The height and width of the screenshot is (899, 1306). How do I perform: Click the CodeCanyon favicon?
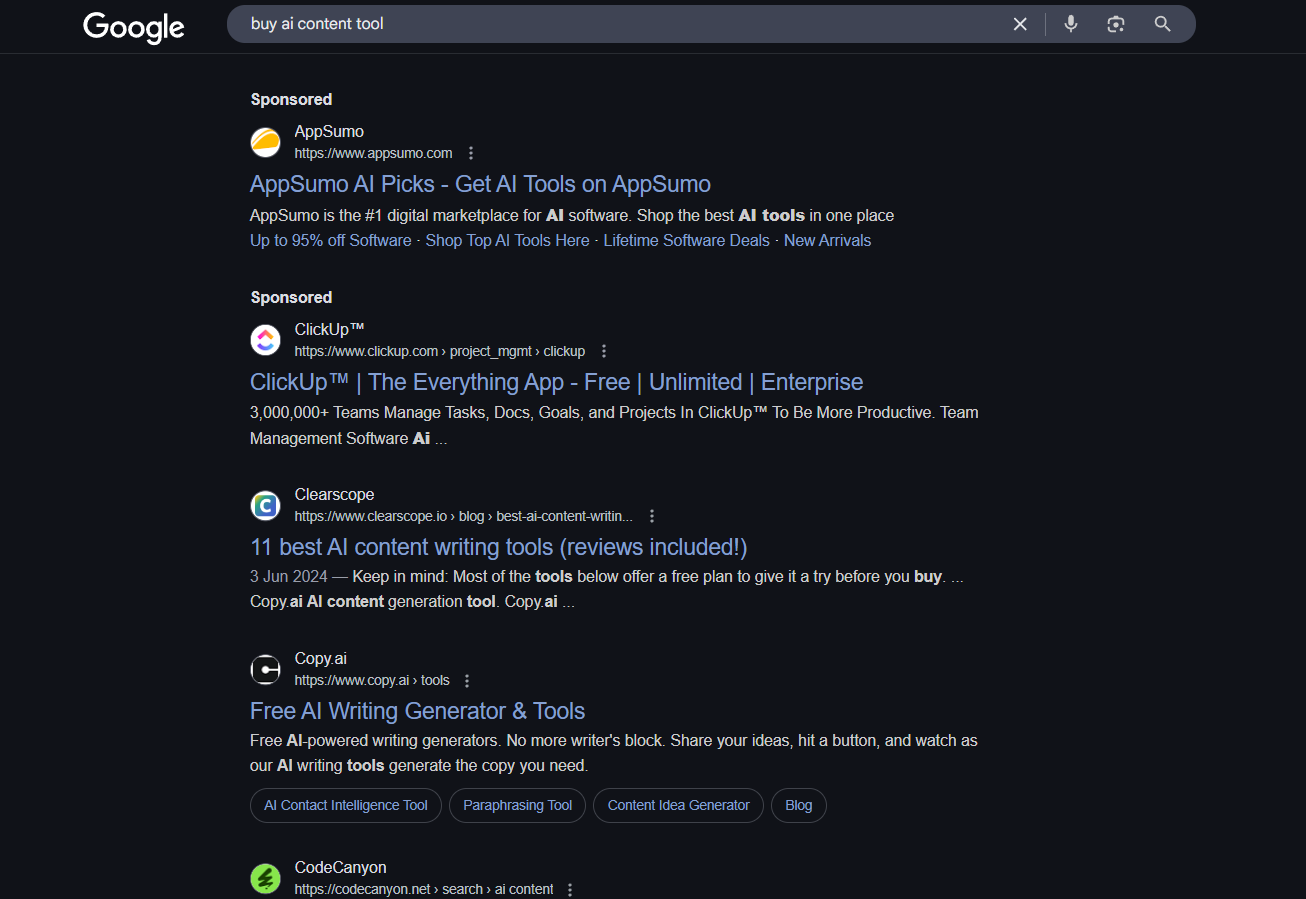click(x=265, y=878)
